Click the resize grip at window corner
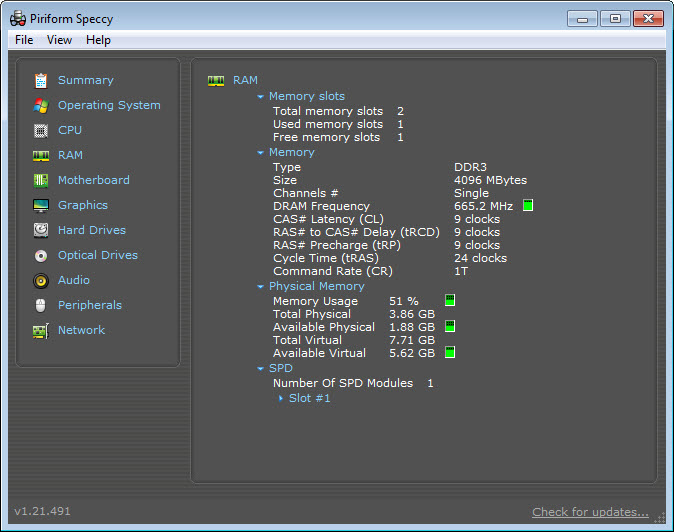674x532 pixels. (659, 518)
